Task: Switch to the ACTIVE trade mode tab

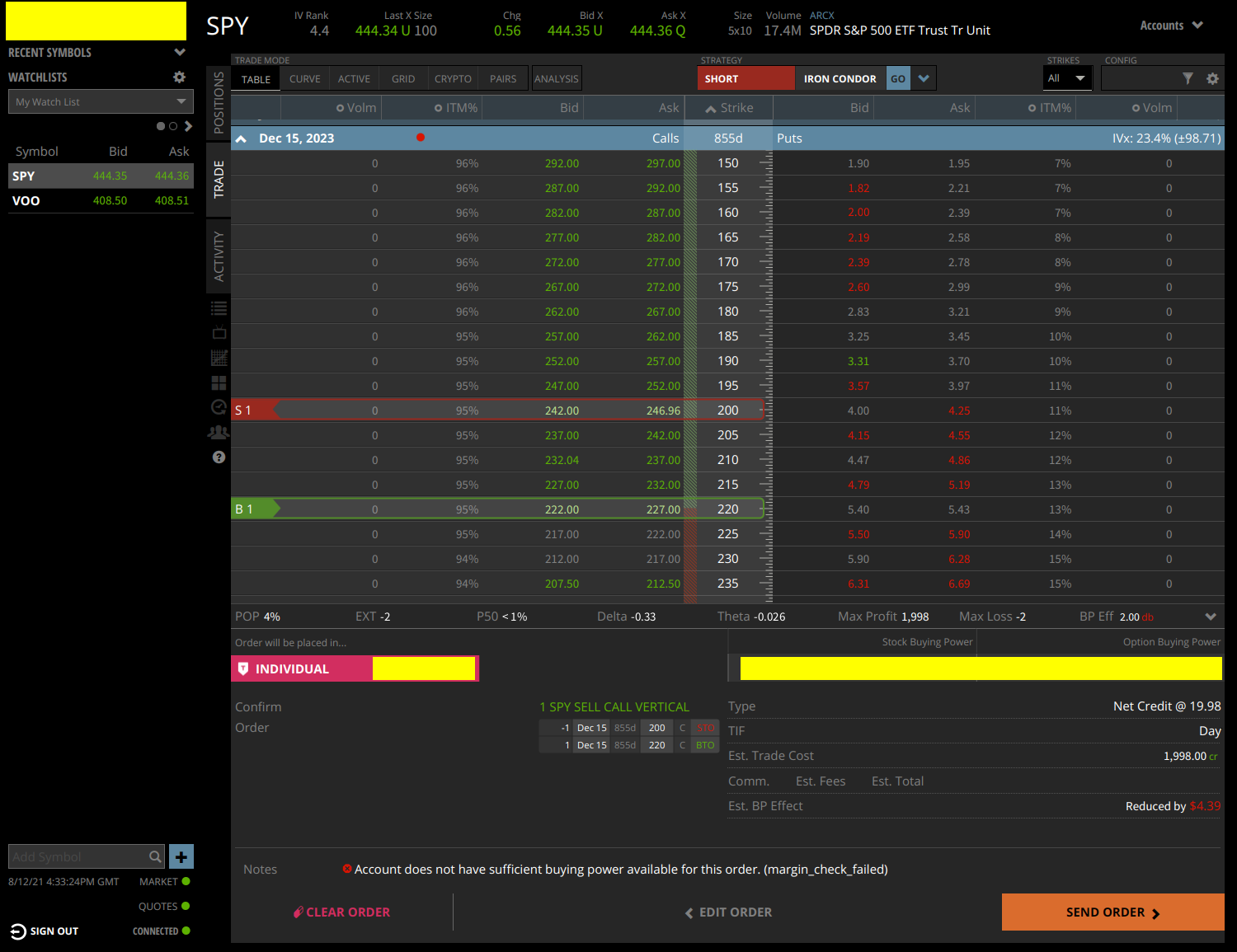Action: pos(354,79)
